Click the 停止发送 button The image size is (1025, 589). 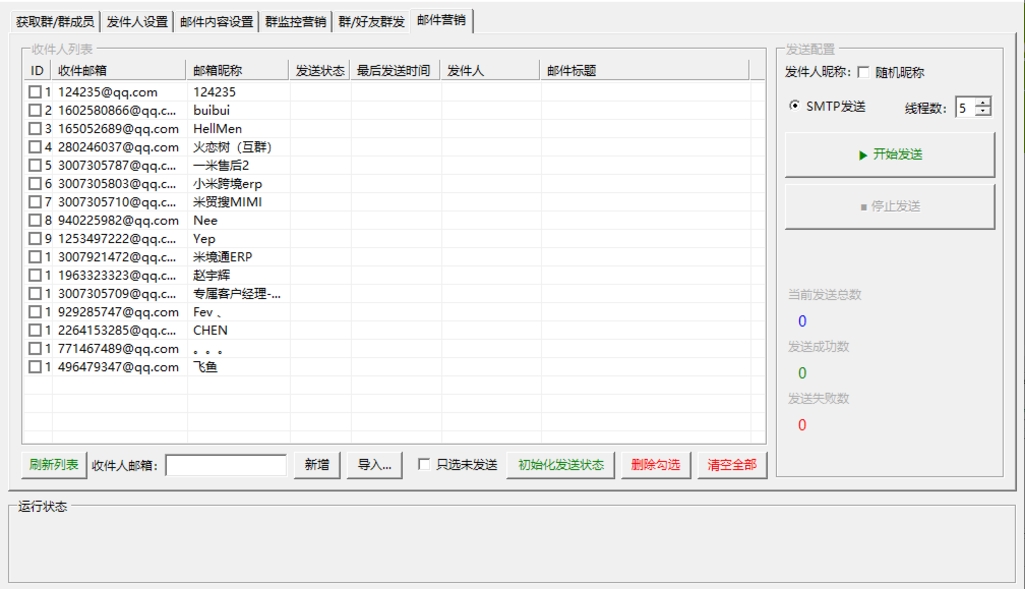pos(890,207)
